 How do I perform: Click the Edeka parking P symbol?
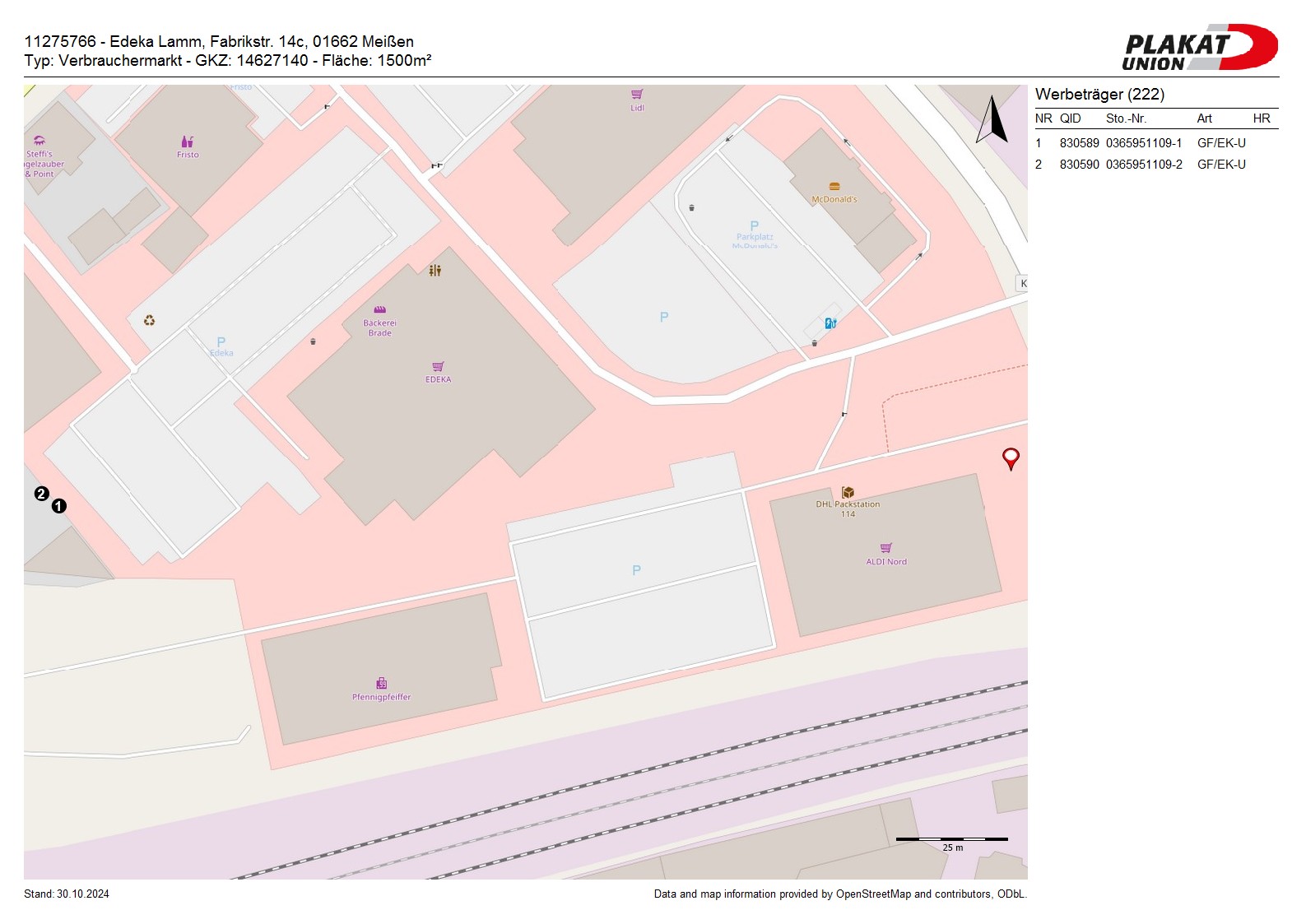click(x=221, y=341)
